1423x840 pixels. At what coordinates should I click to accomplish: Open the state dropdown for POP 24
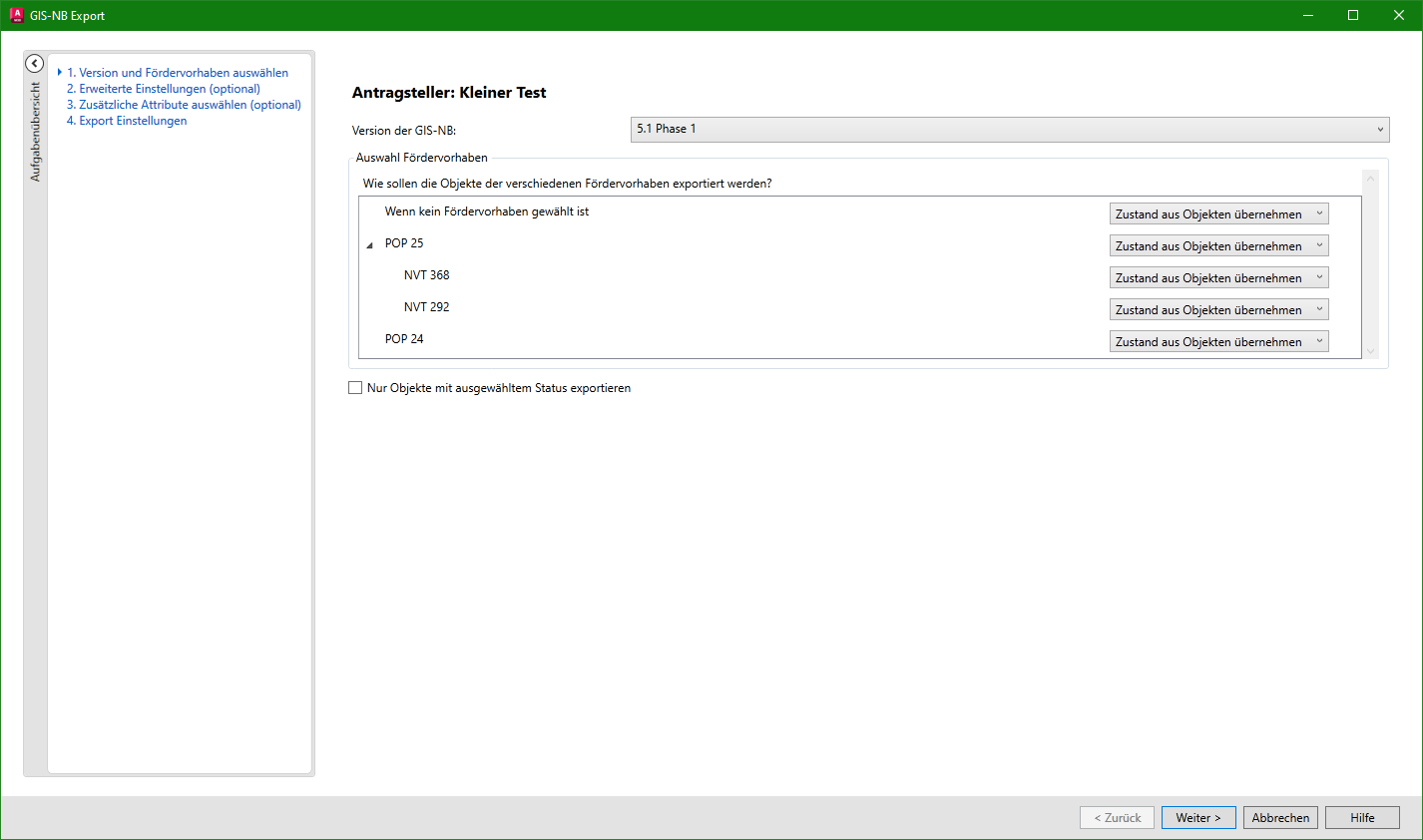(1218, 342)
